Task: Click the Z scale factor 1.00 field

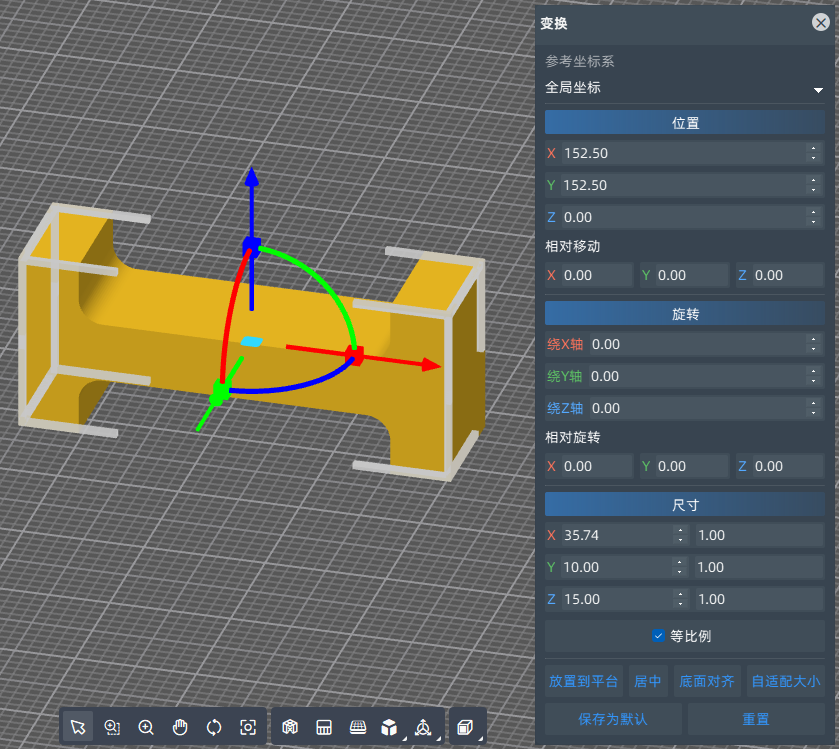Action: click(759, 600)
